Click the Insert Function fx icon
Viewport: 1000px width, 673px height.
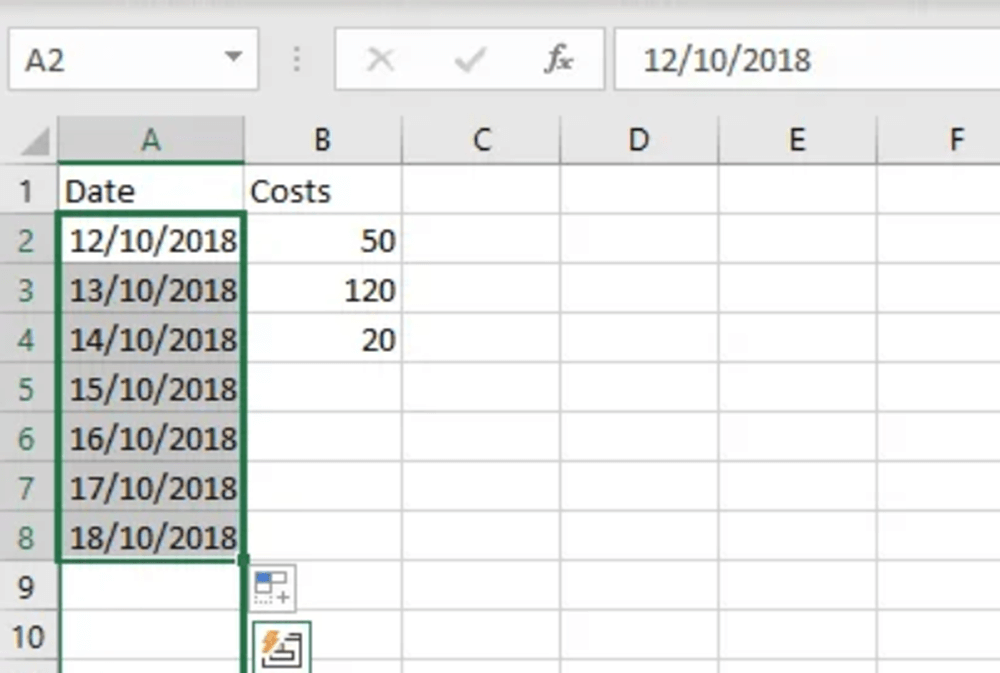point(558,60)
